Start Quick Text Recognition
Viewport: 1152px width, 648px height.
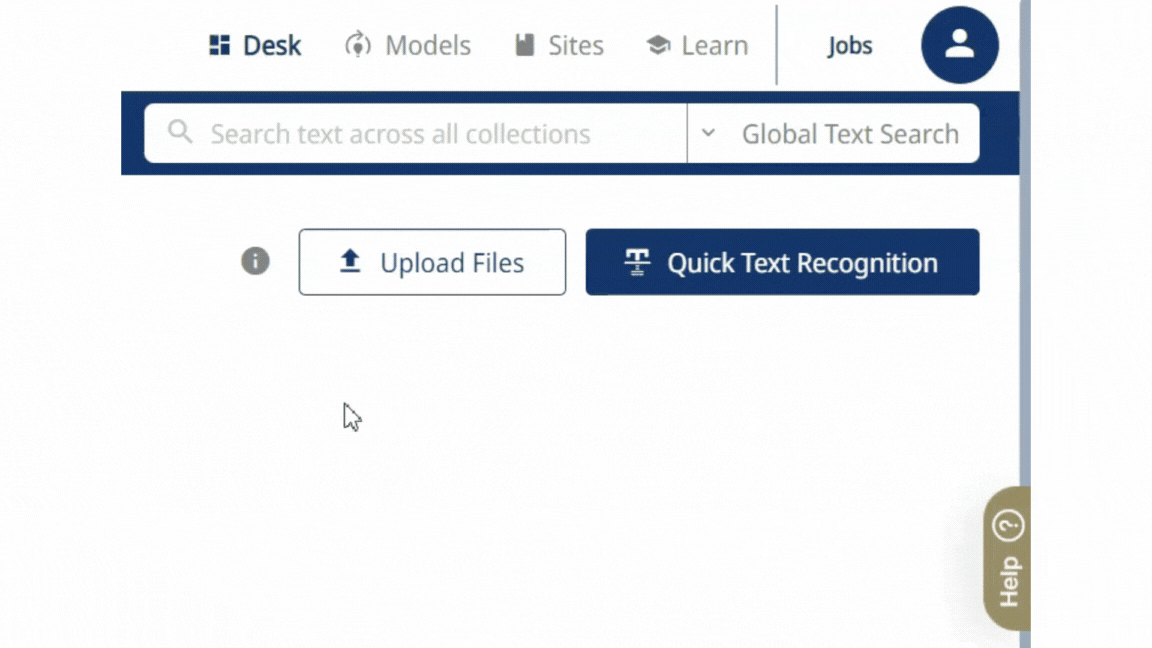pyautogui.click(x=801, y=262)
